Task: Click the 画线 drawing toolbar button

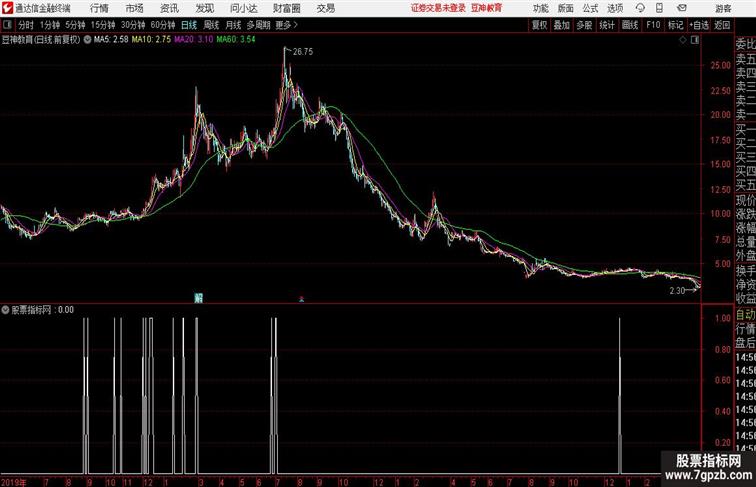Action: (630, 25)
